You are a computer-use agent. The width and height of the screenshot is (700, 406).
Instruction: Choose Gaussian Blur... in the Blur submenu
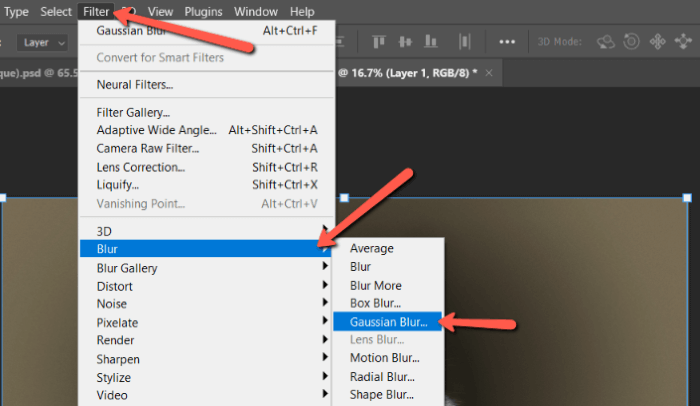pos(388,322)
